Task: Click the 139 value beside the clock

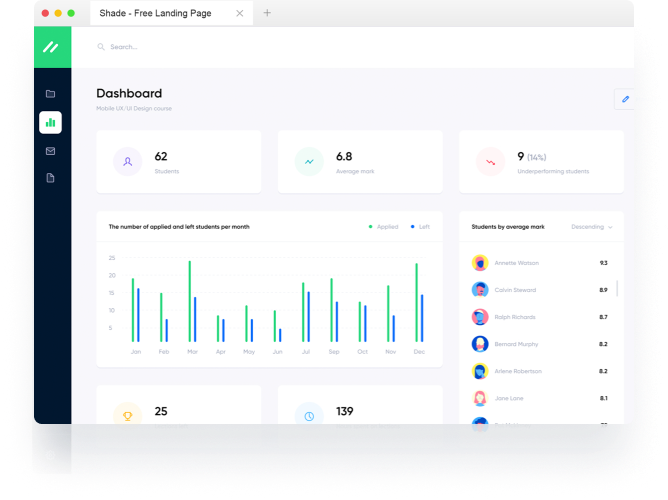Action: pyautogui.click(x=345, y=411)
